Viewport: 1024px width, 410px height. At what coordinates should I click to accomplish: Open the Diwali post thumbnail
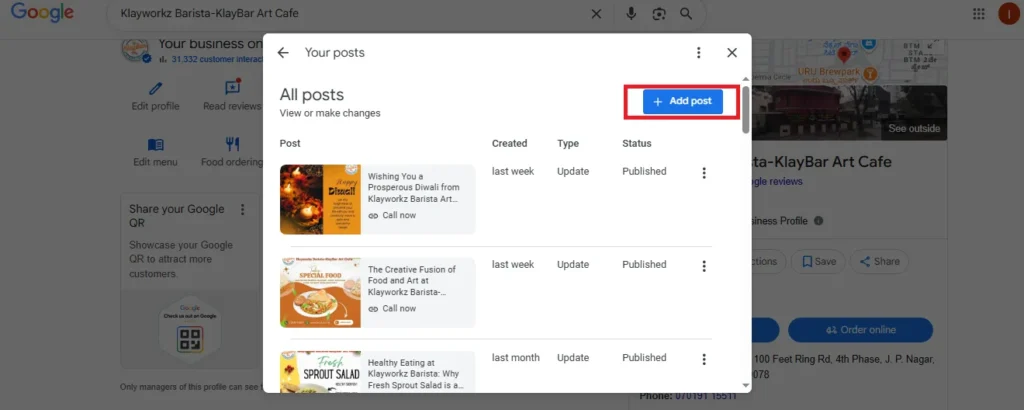click(x=320, y=199)
